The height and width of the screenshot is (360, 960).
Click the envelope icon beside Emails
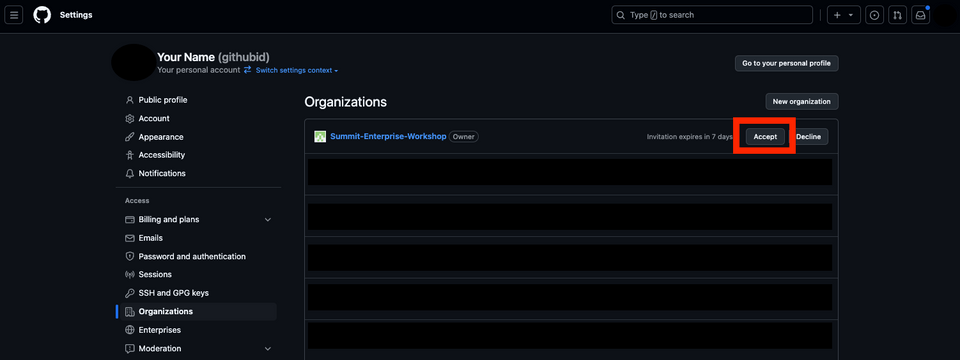[129, 238]
